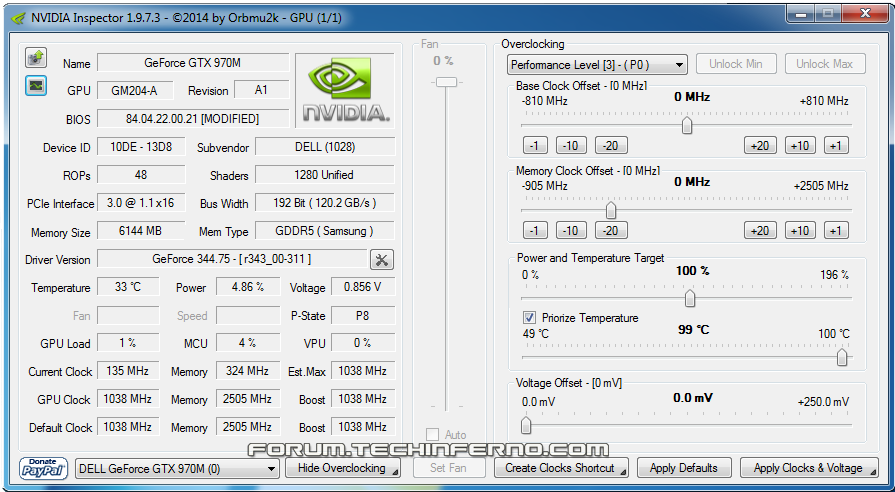Decrease memory clock offset by 20
Screen dimensions: 895x492
611,231
